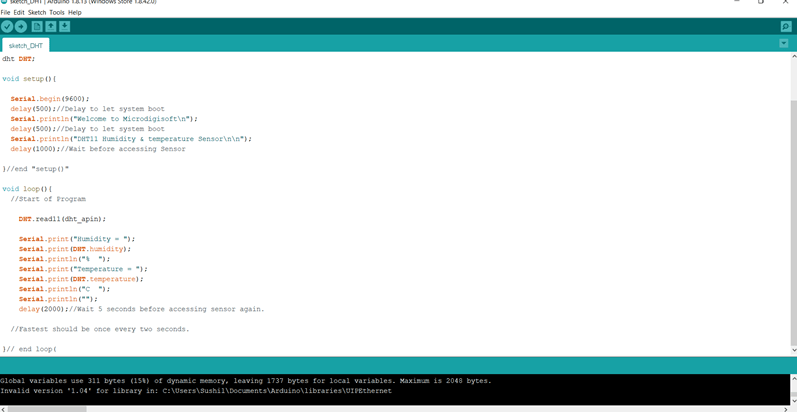Click the 'Welcome to Microdigisoft' println line

[x=104, y=119]
